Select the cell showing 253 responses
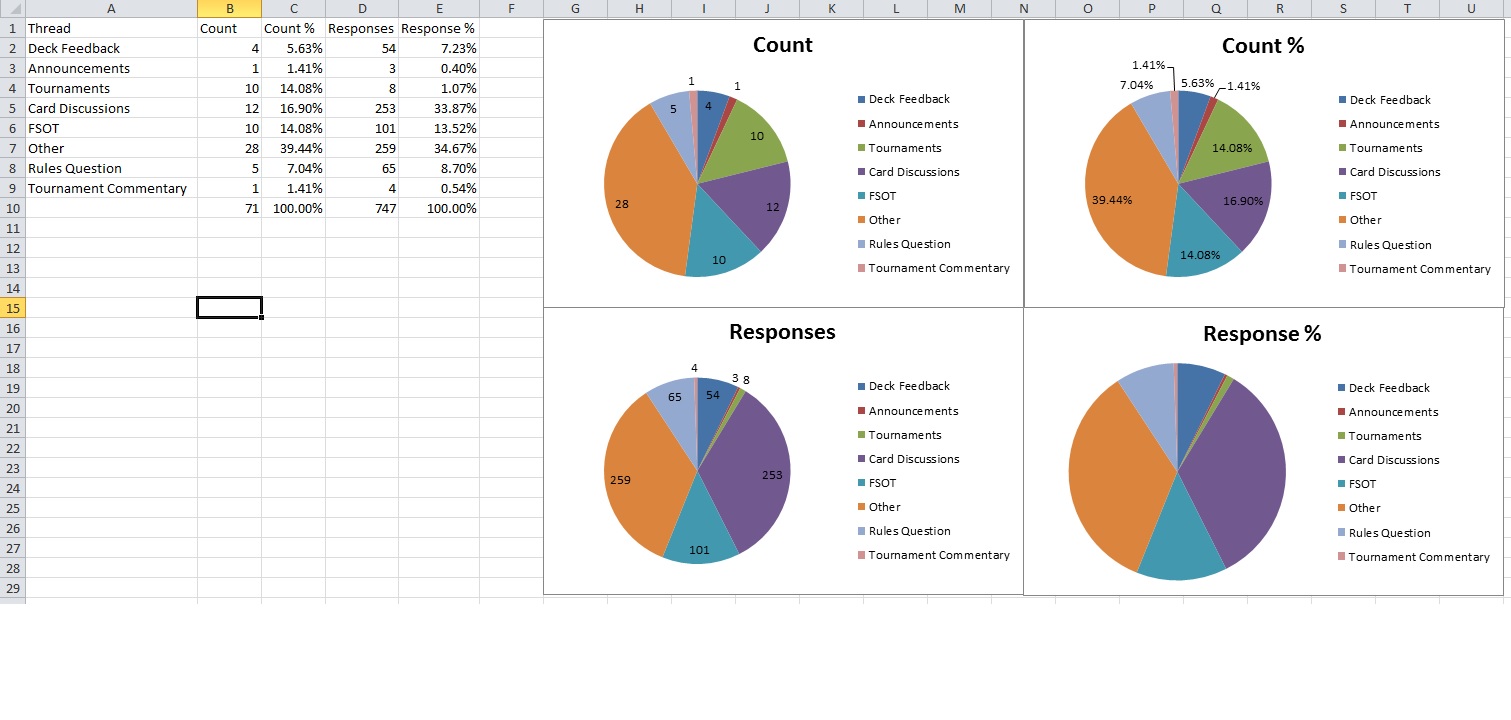 coord(362,108)
